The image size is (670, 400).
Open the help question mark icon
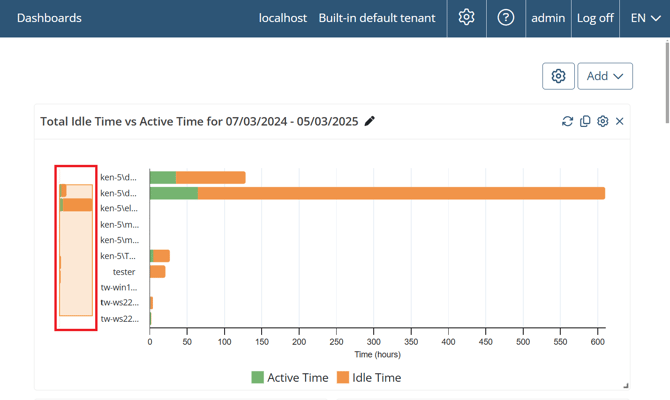[x=506, y=18]
